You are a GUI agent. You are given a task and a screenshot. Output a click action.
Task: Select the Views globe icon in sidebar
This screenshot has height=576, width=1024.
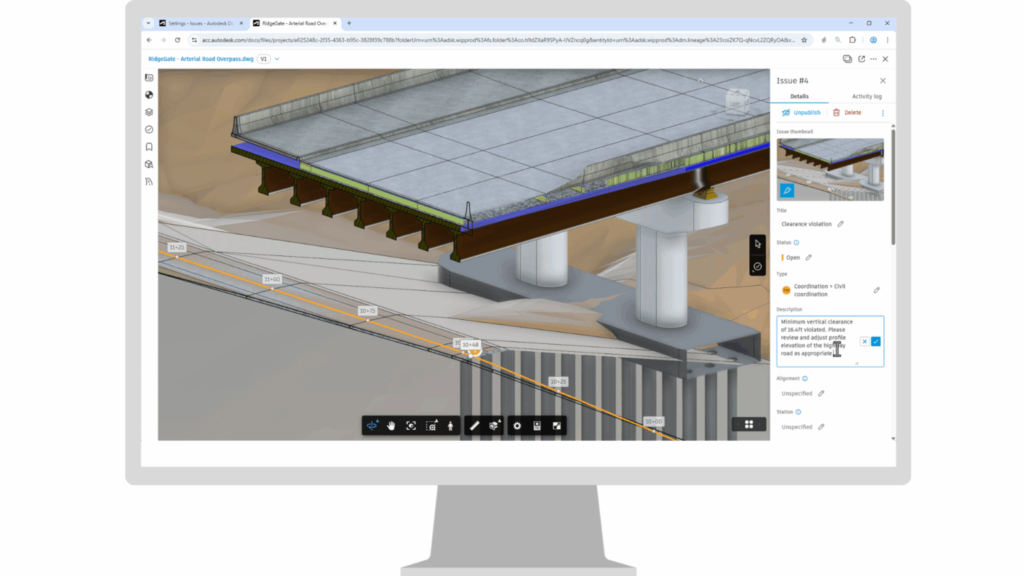(x=148, y=95)
